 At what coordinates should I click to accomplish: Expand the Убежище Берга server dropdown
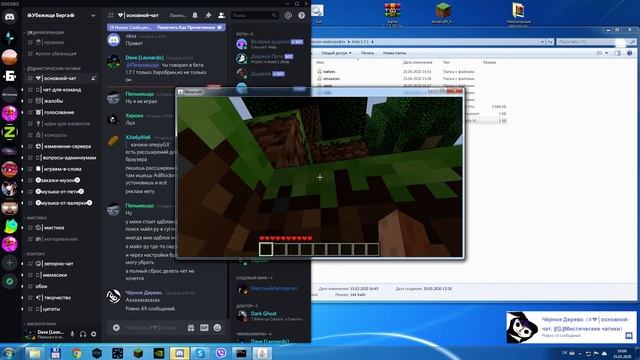tap(93, 16)
